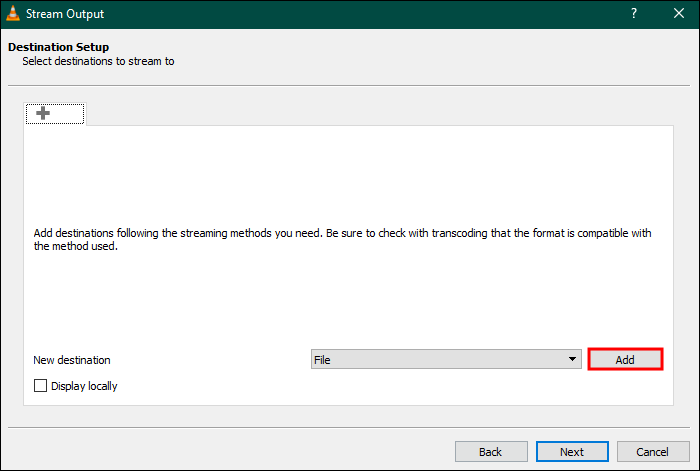This screenshot has width=700, height=471.
Task: Close the Stream Output dialog
Action: click(x=679, y=14)
